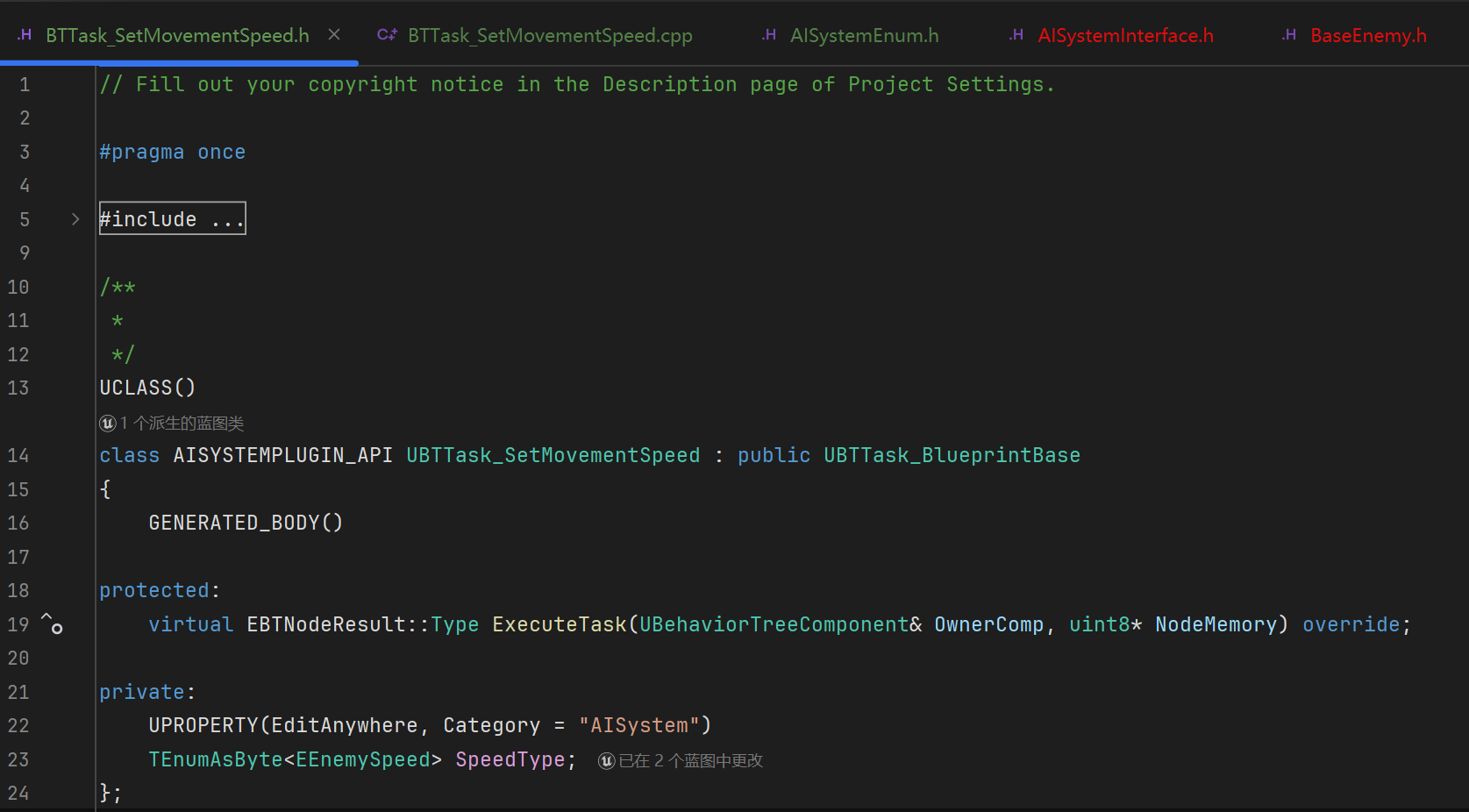1469x812 pixels.
Task: Click the "public" keyword on line 14
Action: click(x=774, y=455)
